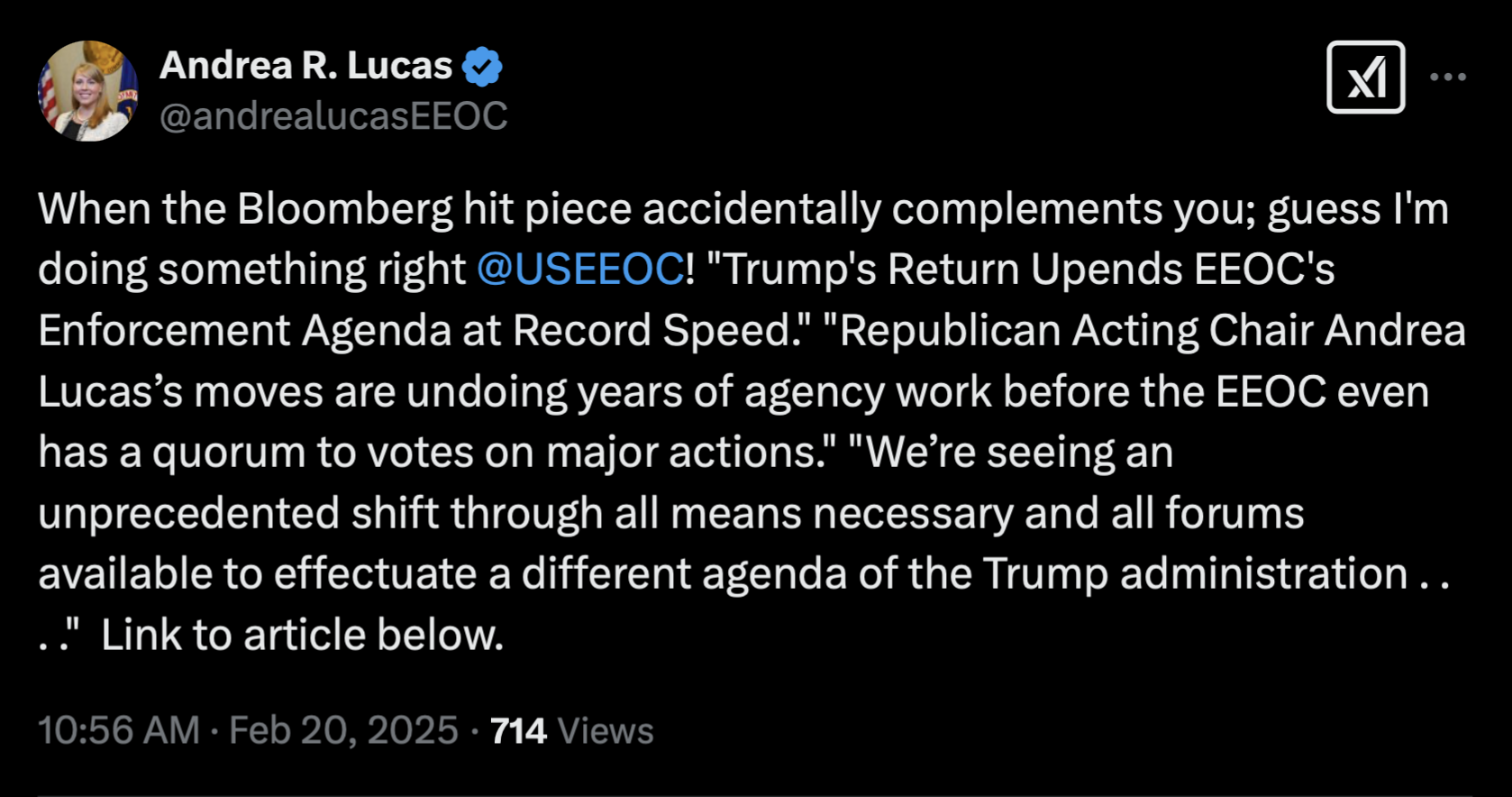Open the three-dot more options menu
The width and height of the screenshot is (1512, 797).
click(1448, 78)
